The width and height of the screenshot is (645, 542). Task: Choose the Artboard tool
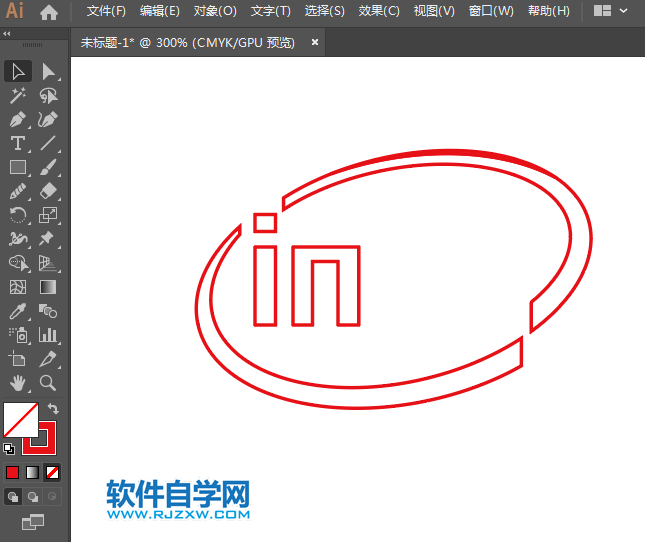[x=18, y=359]
